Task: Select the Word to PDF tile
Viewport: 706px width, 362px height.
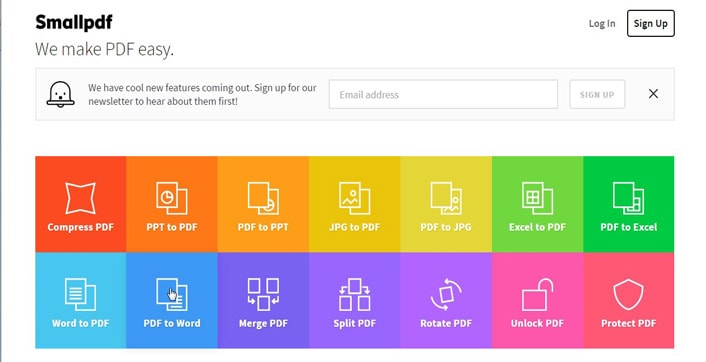Action: coord(81,300)
